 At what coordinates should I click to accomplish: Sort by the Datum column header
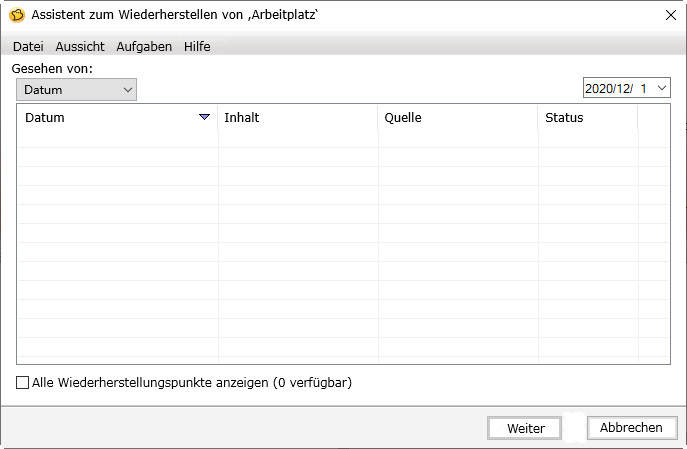coord(100,118)
